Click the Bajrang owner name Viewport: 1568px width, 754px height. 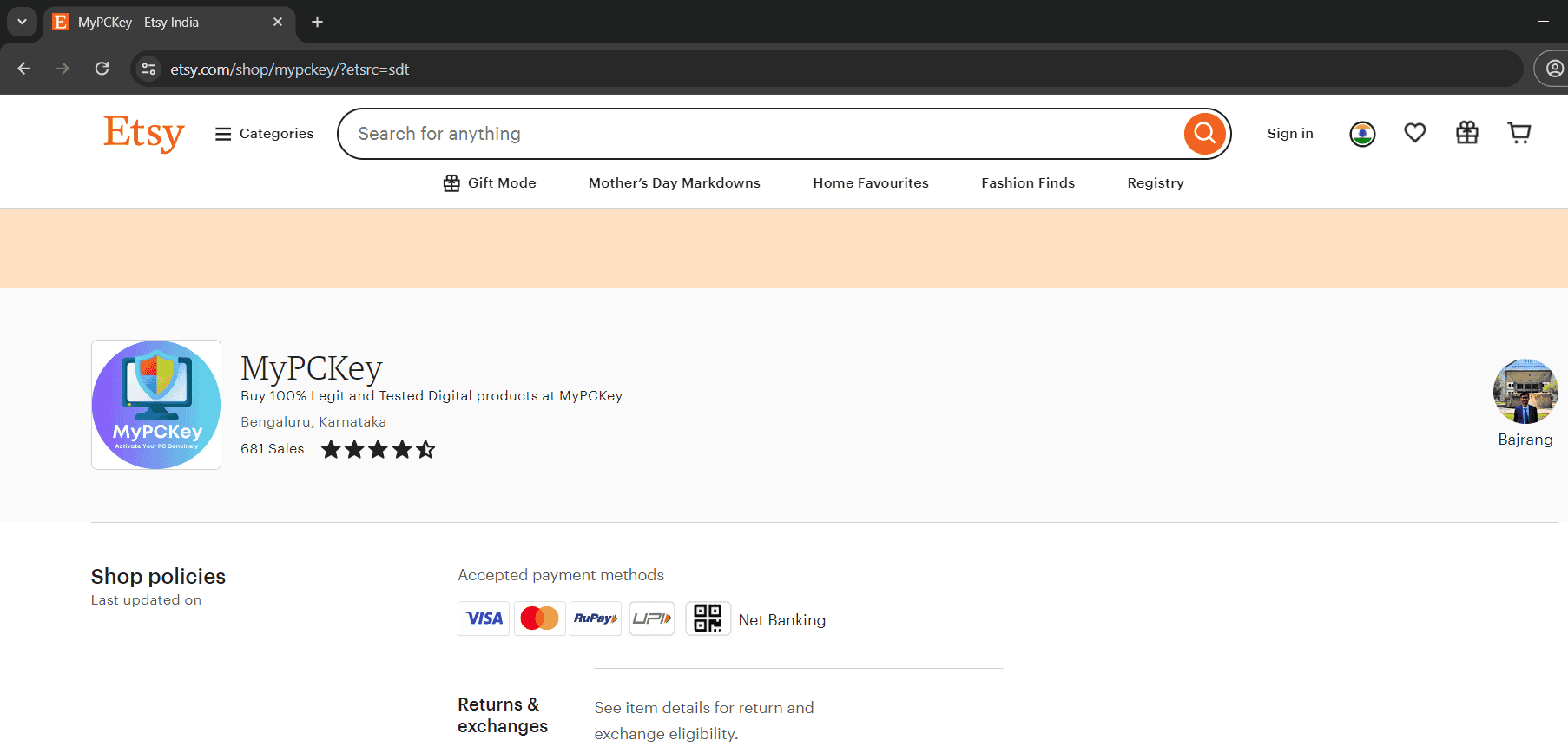1525,440
